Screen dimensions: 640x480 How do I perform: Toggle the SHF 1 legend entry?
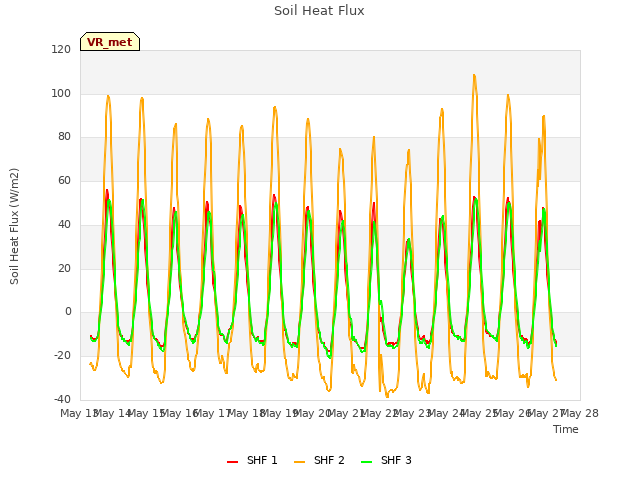(252, 460)
